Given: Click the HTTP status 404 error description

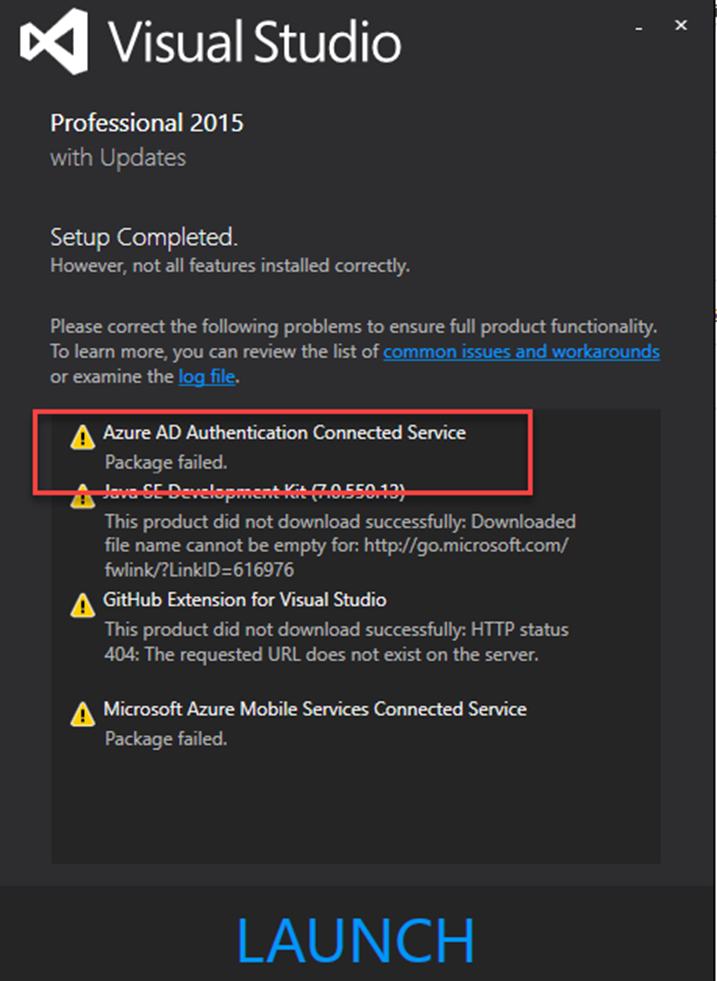Looking at the screenshot, I should coord(336,642).
